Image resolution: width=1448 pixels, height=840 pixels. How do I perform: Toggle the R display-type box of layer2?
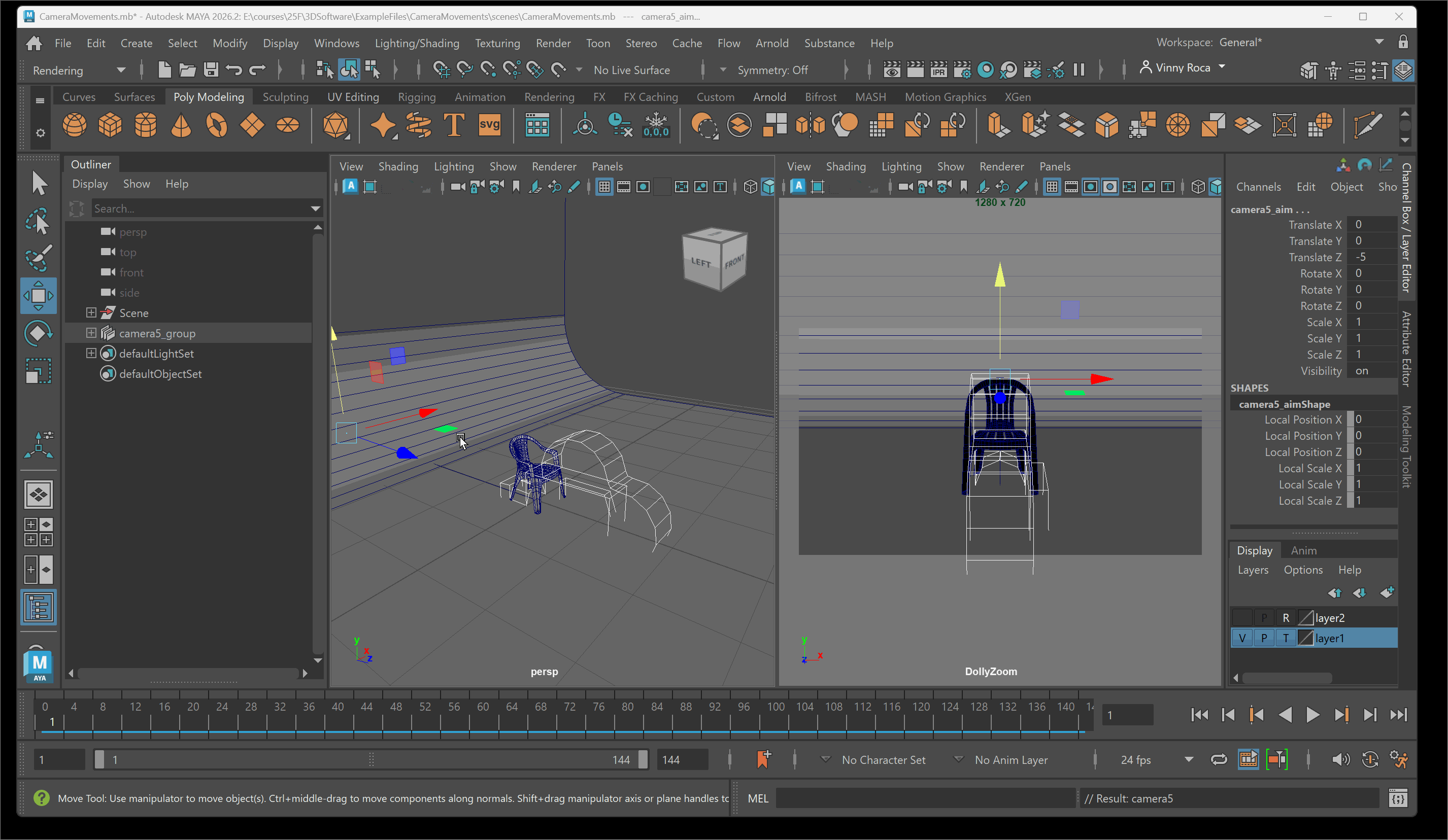coord(1286,618)
